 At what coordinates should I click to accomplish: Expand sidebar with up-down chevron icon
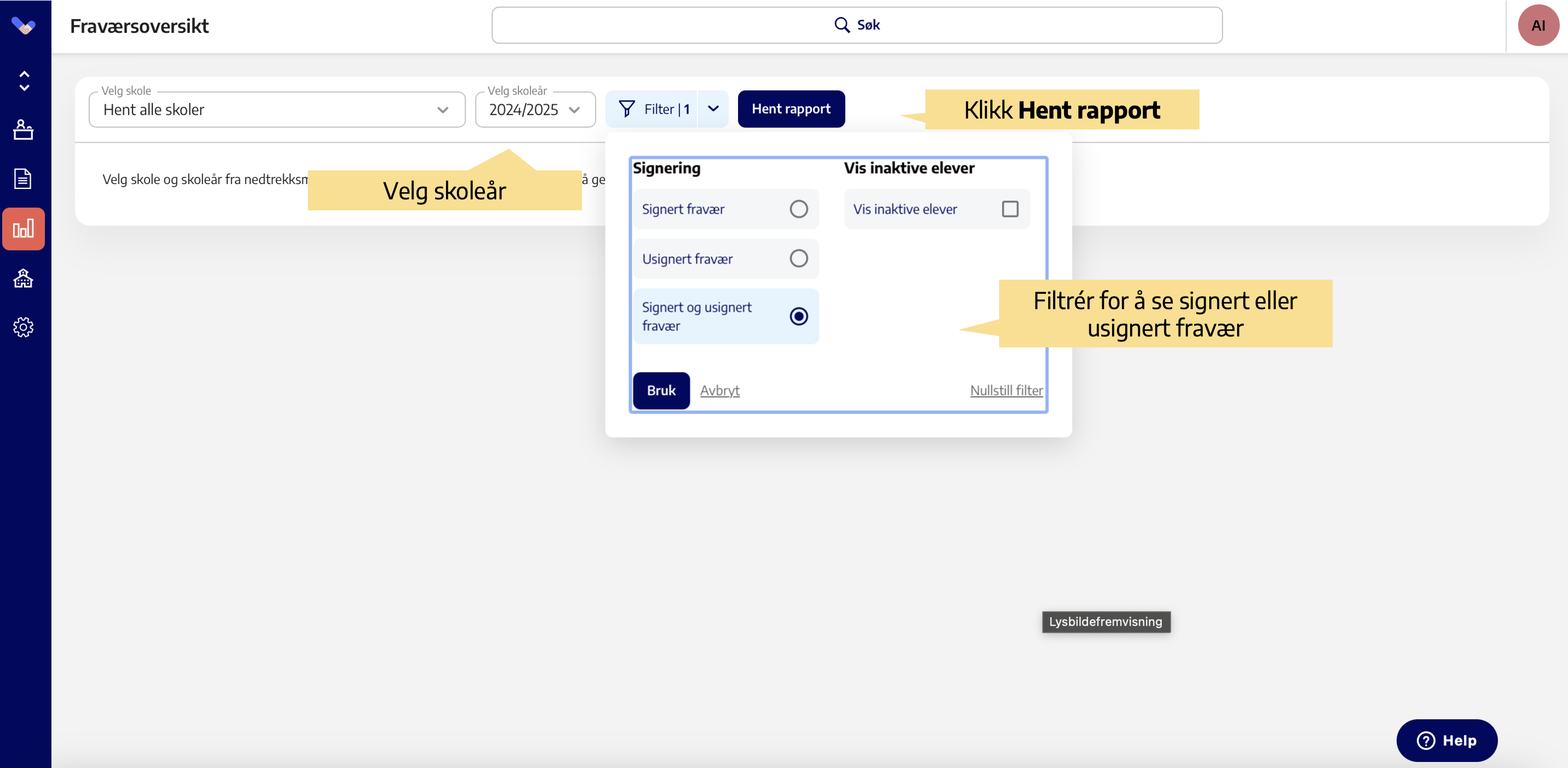pyautogui.click(x=25, y=80)
